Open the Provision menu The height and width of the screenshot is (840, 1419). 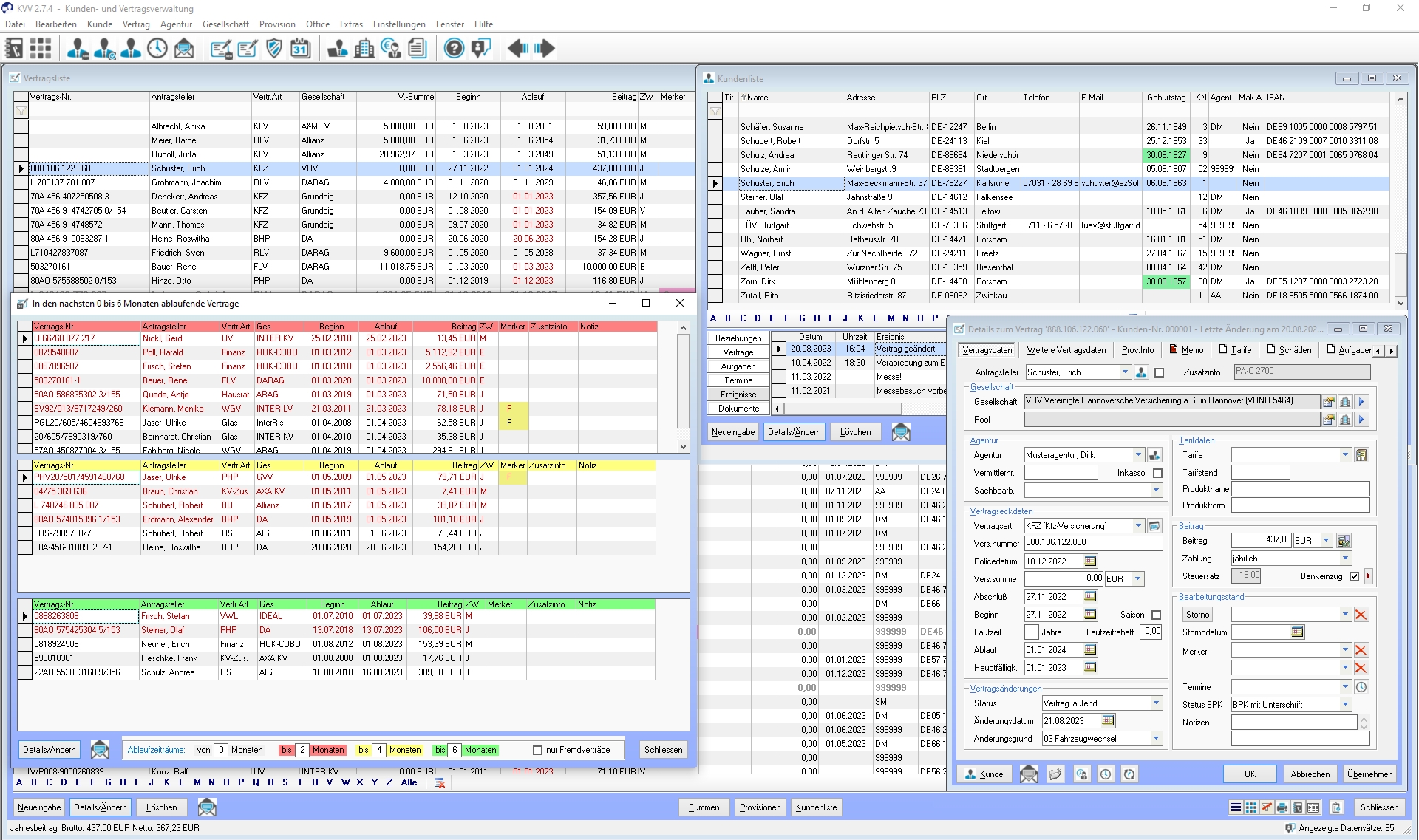pos(277,24)
